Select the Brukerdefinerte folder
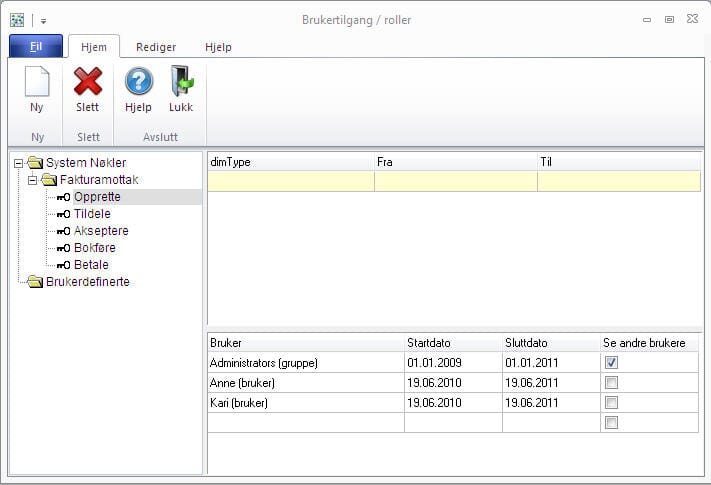 point(87,282)
